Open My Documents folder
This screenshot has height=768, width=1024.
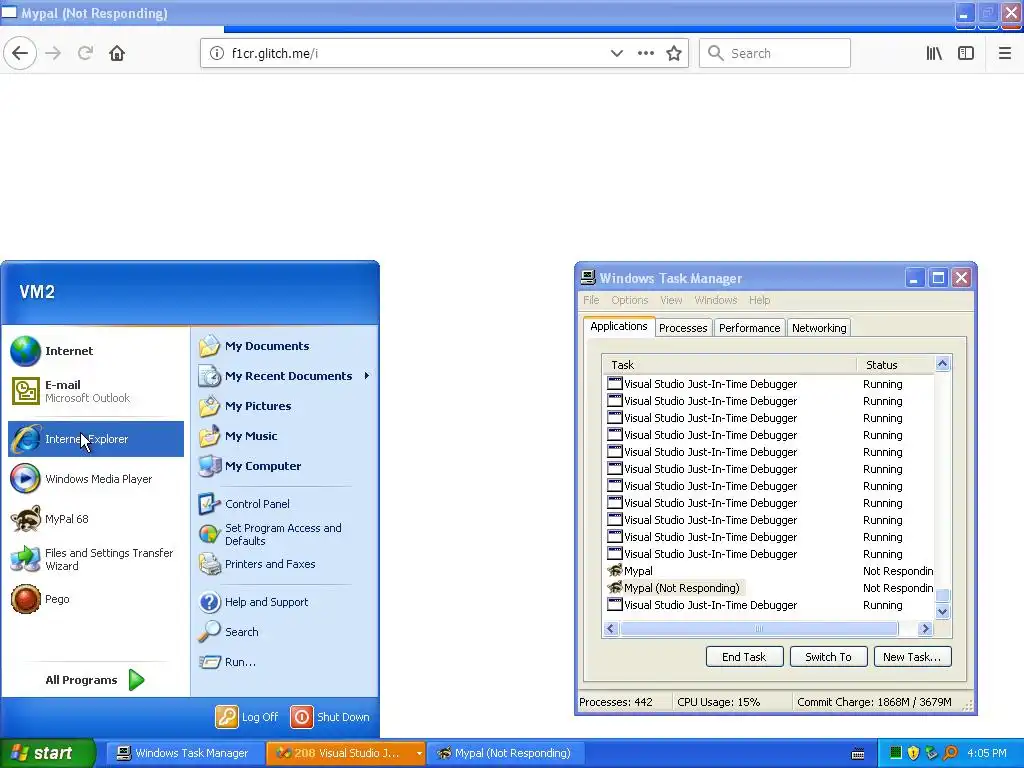[285, 346]
